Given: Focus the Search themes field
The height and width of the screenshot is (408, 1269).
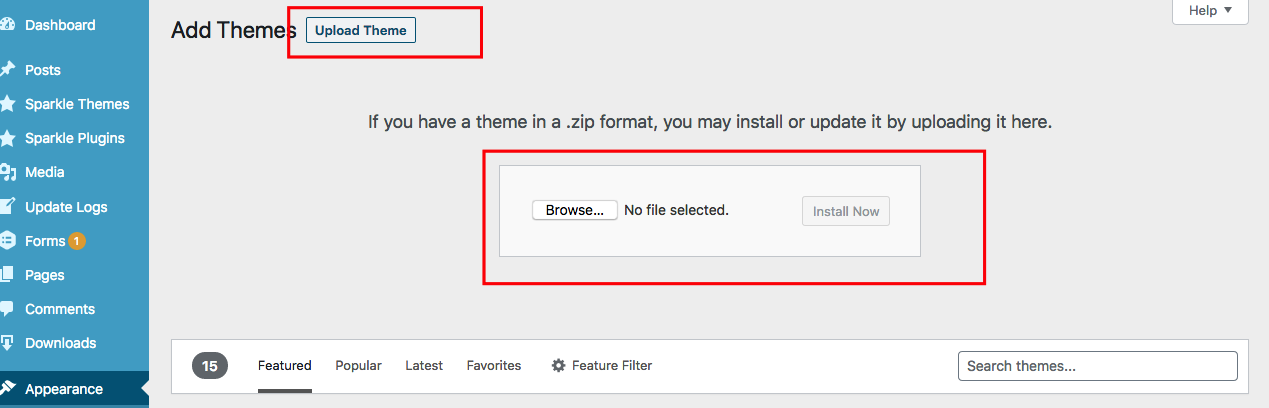Looking at the screenshot, I should click(x=1098, y=366).
